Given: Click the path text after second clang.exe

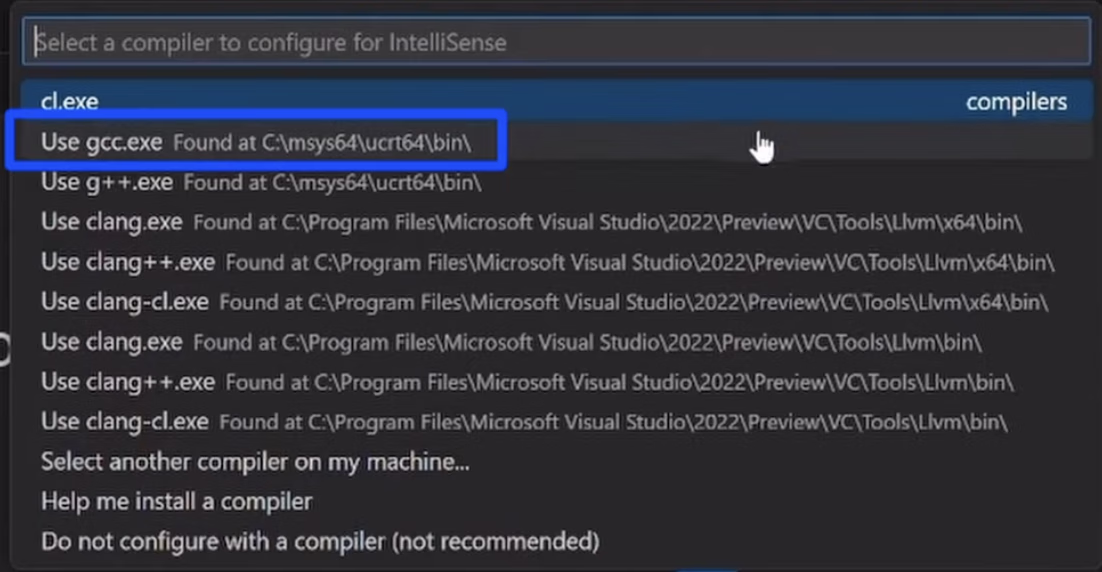Looking at the screenshot, I should pyautogui.click(x=588, y=343).
